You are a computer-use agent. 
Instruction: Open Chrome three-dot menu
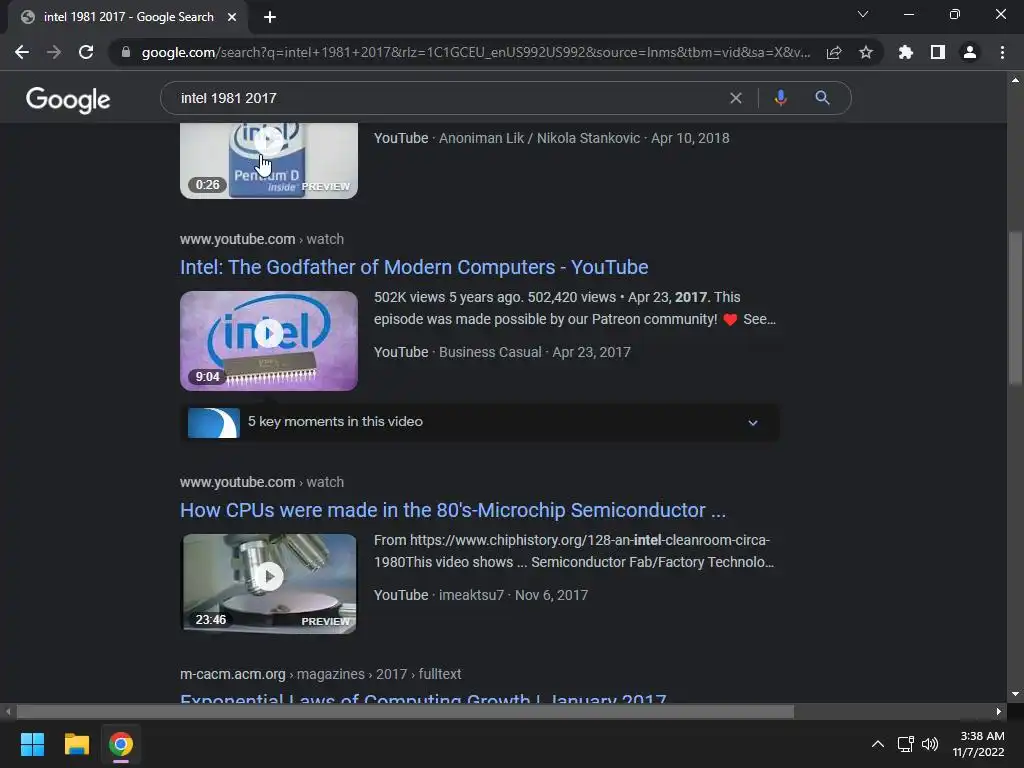click(1002, 52)
